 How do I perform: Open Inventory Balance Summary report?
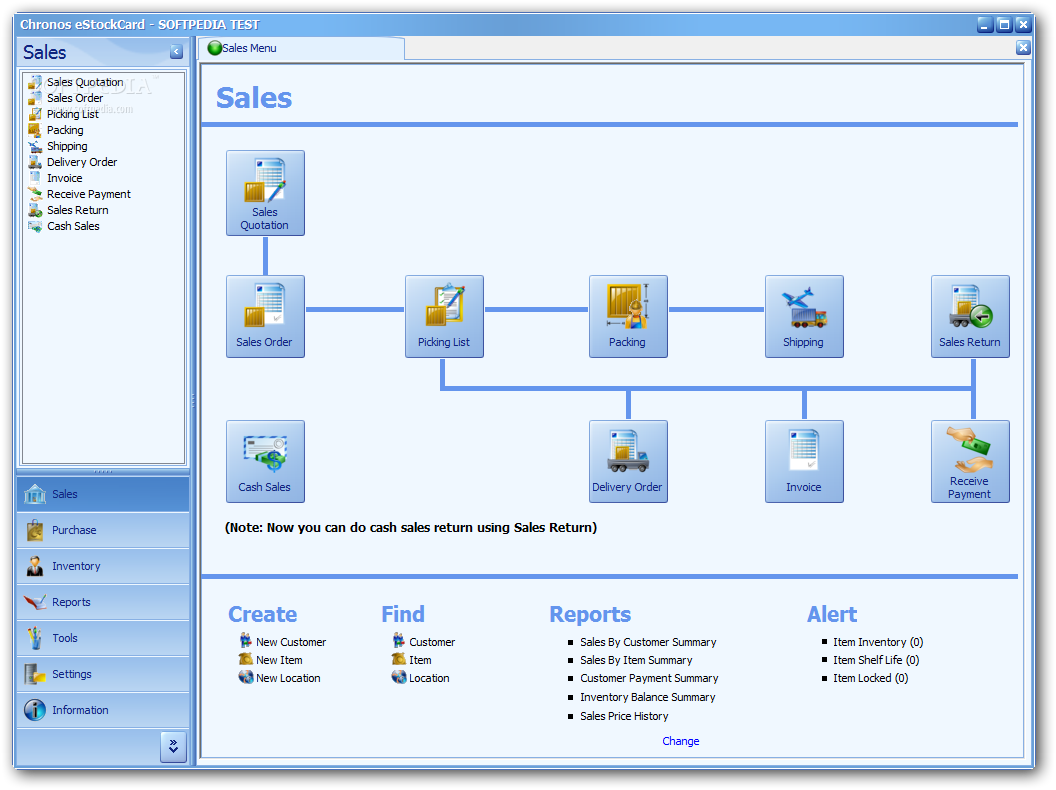point(648,697)
